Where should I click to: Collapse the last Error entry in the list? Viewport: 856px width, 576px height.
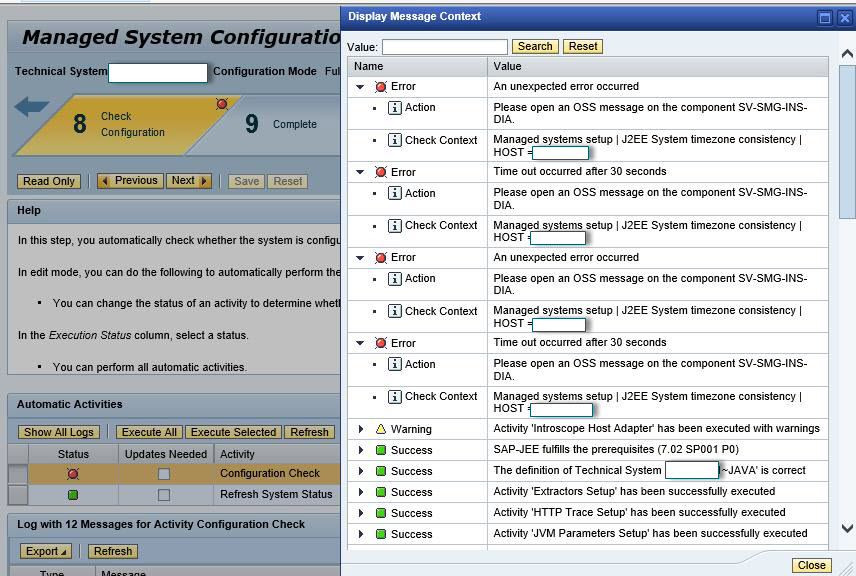tap(360, 343)
